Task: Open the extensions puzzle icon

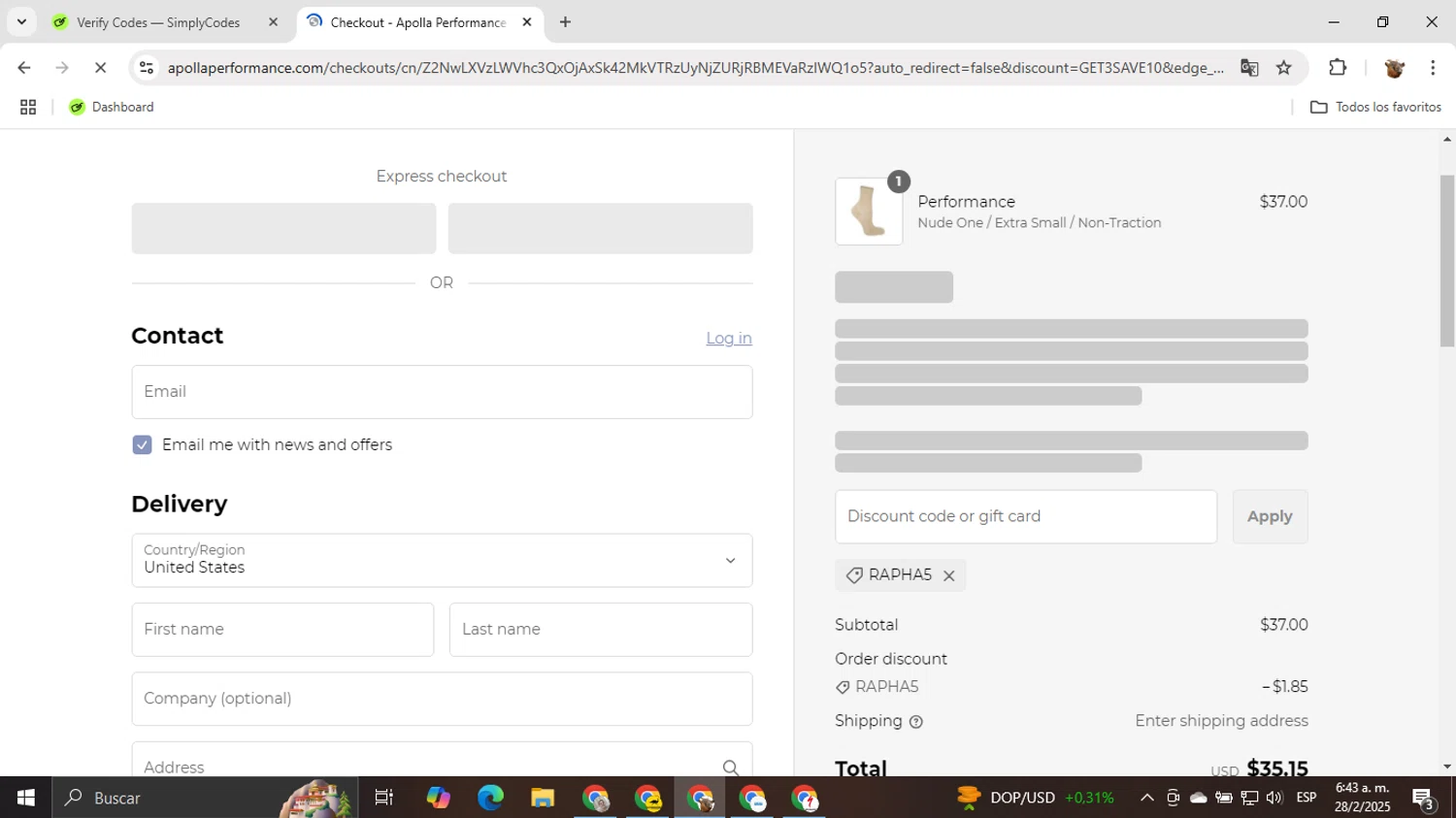Action: click(x=1338, y=68)
